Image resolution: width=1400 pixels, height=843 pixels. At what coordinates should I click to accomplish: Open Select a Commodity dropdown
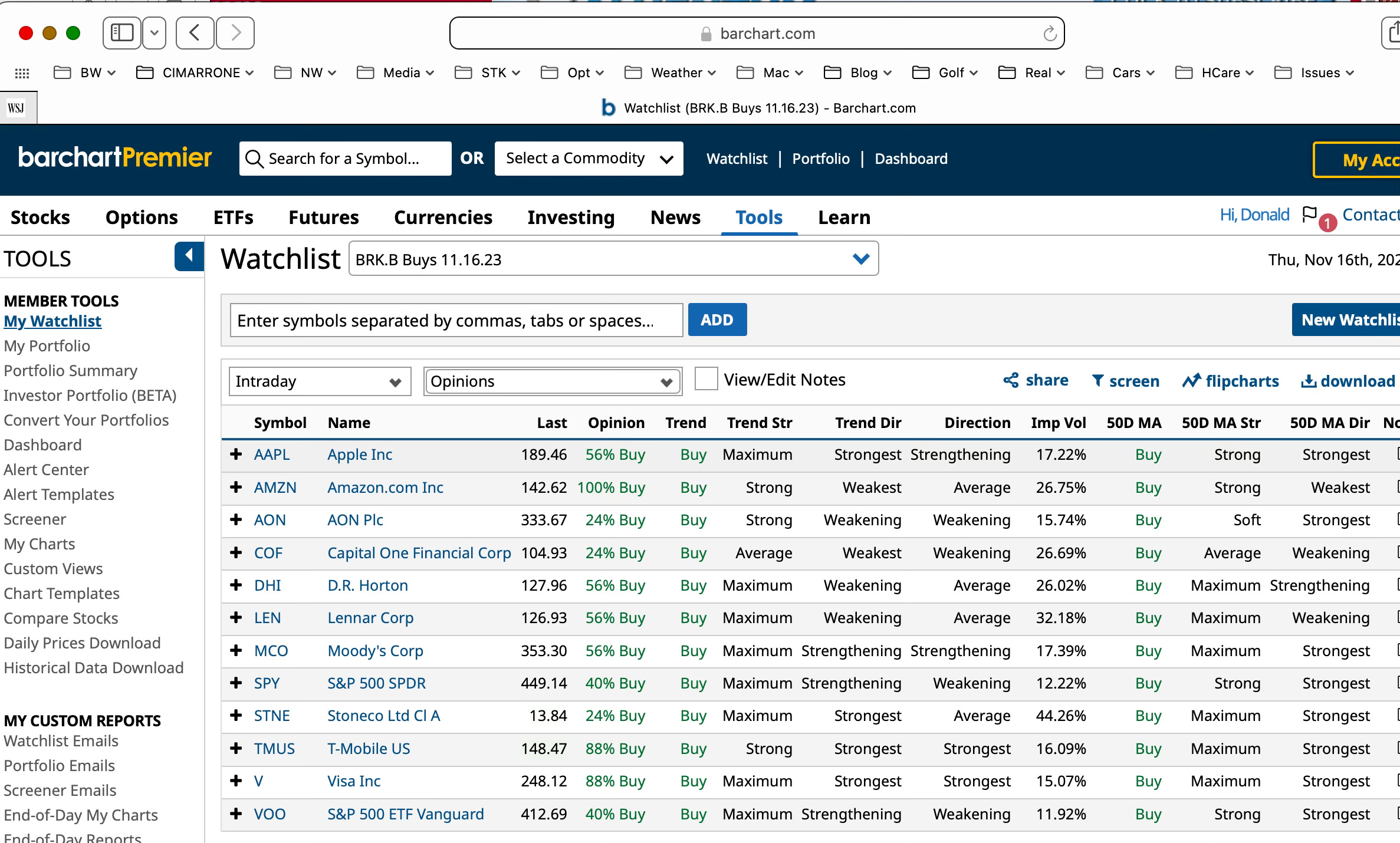point(589,158)
